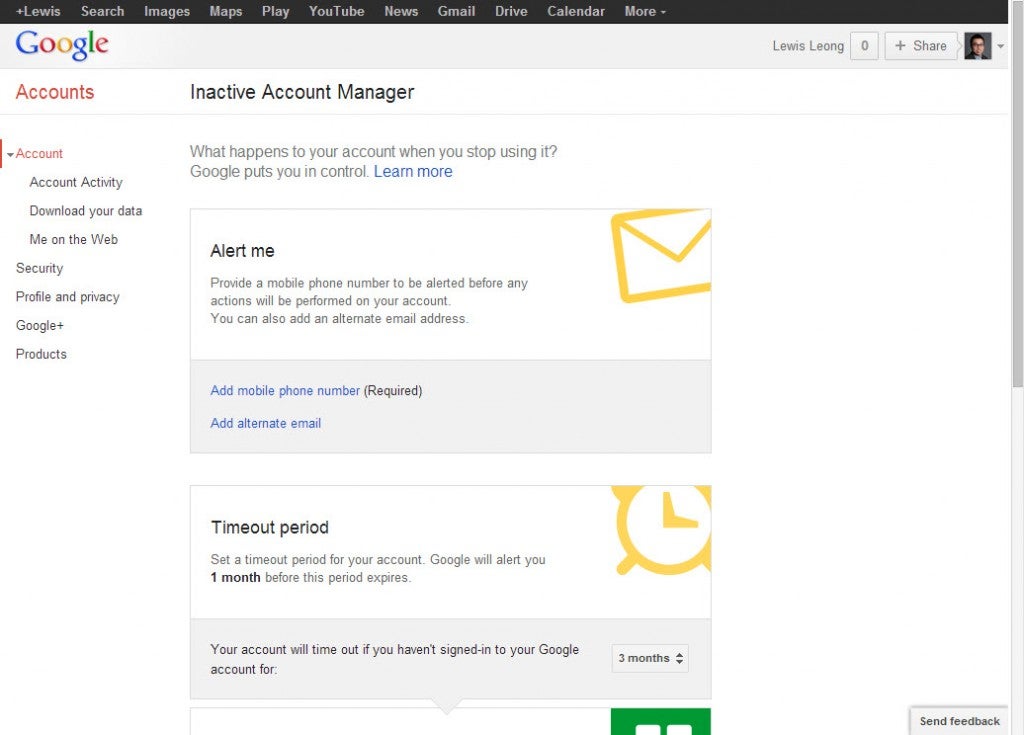Open the 3 months timeout dropdown
1024x735 pixels.
click(x=650, y=658)
